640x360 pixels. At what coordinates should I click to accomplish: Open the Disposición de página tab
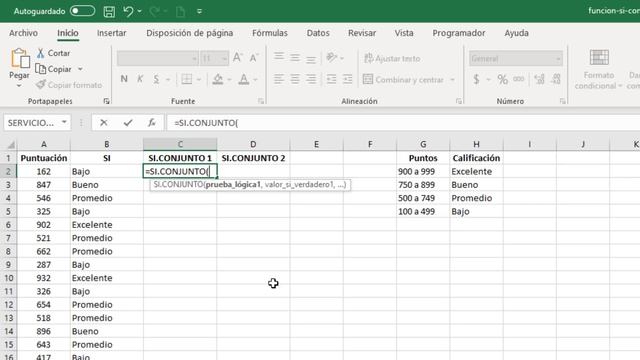click(189, 33)
